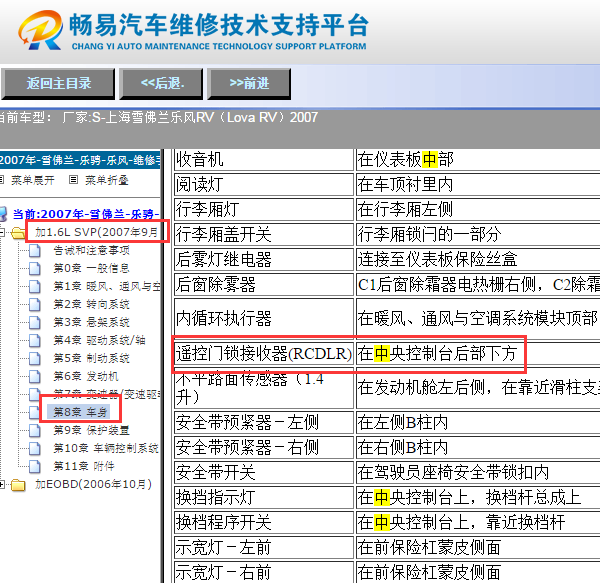Click the 行李厢灯 table cell
The width and height of the screenshot is (600, 583).
264,209
